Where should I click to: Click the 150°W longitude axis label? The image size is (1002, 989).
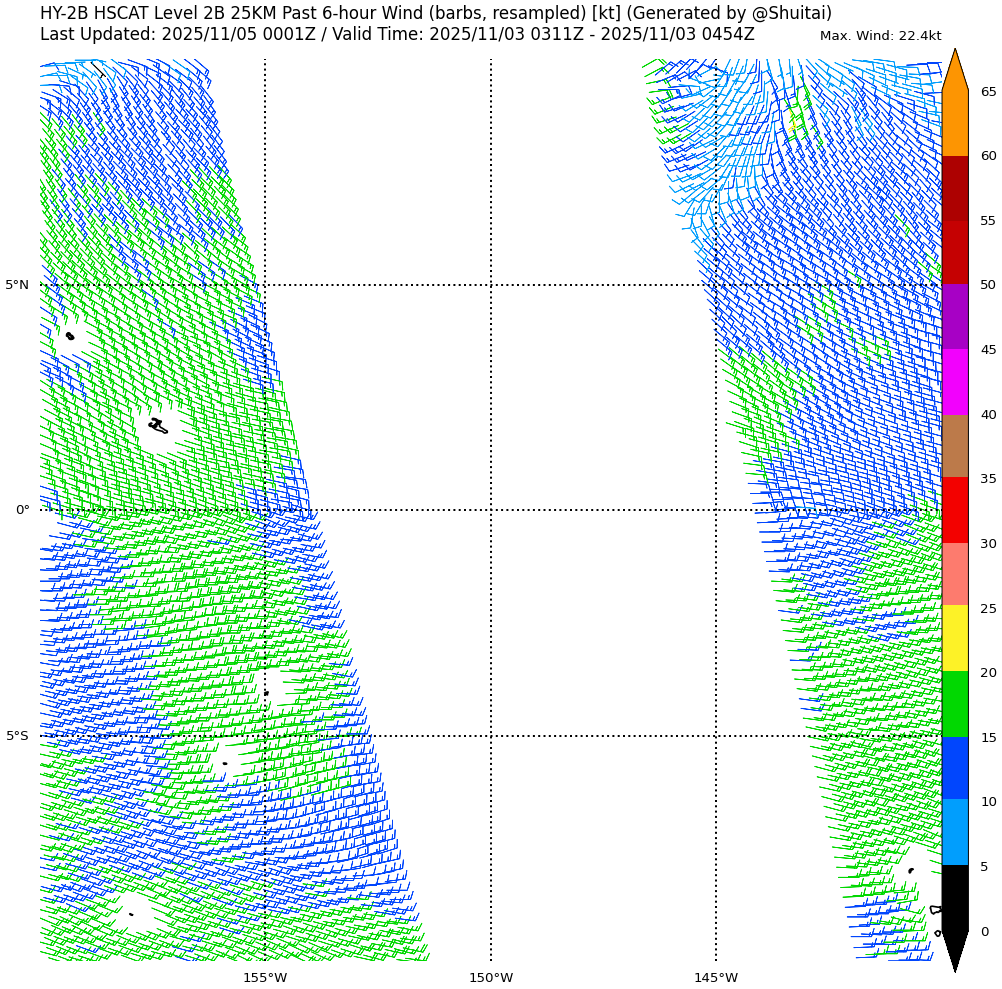click(x=491, y=977)
